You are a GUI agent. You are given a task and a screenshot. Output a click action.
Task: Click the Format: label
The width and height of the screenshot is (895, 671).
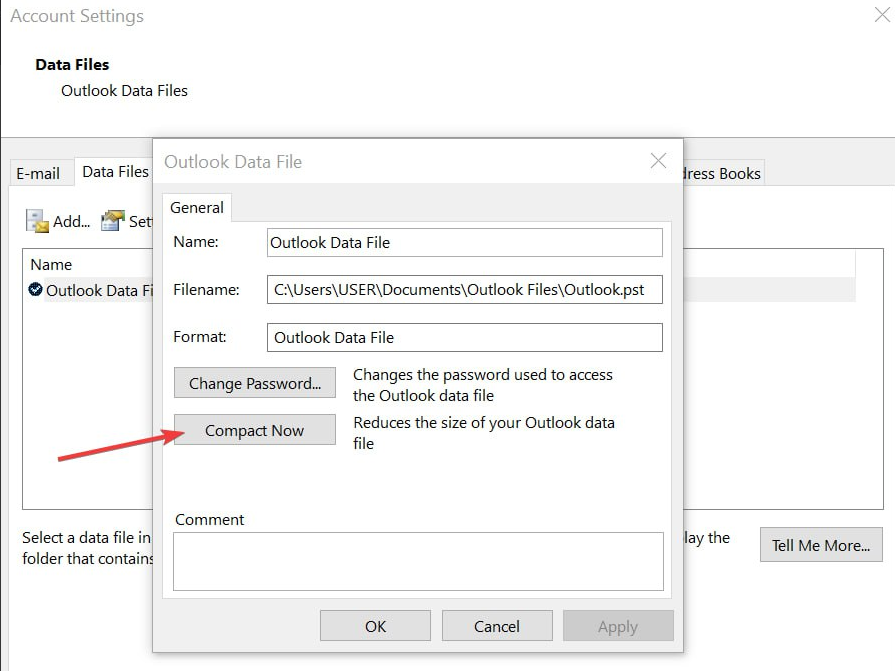point(200,337)
